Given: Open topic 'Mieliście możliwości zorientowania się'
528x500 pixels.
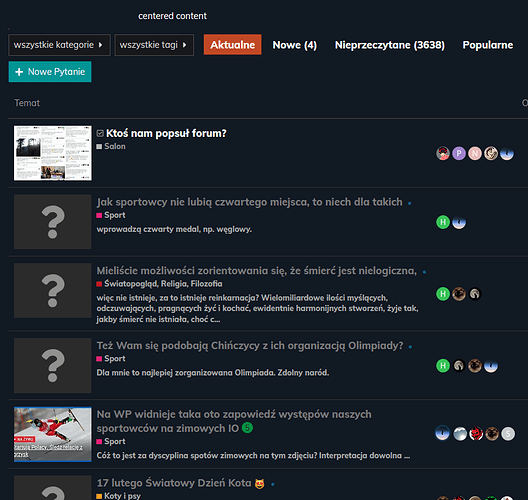Looking at the screenshot, I should coord(257,270).
